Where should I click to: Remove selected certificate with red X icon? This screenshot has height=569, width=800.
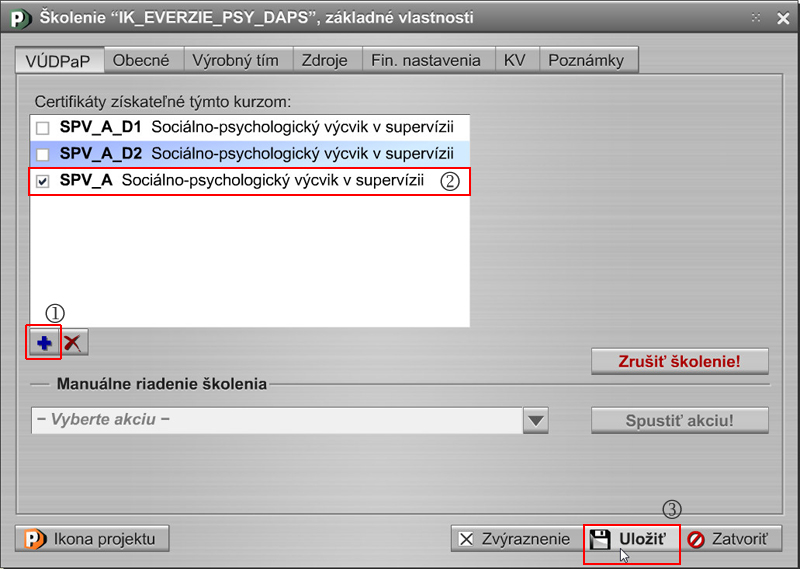73,342
